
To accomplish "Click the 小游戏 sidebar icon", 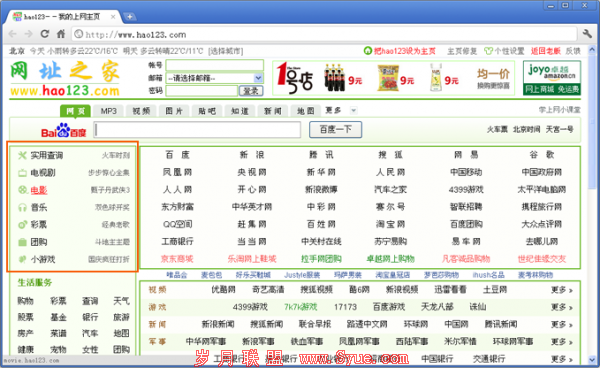I will point(22,259).
